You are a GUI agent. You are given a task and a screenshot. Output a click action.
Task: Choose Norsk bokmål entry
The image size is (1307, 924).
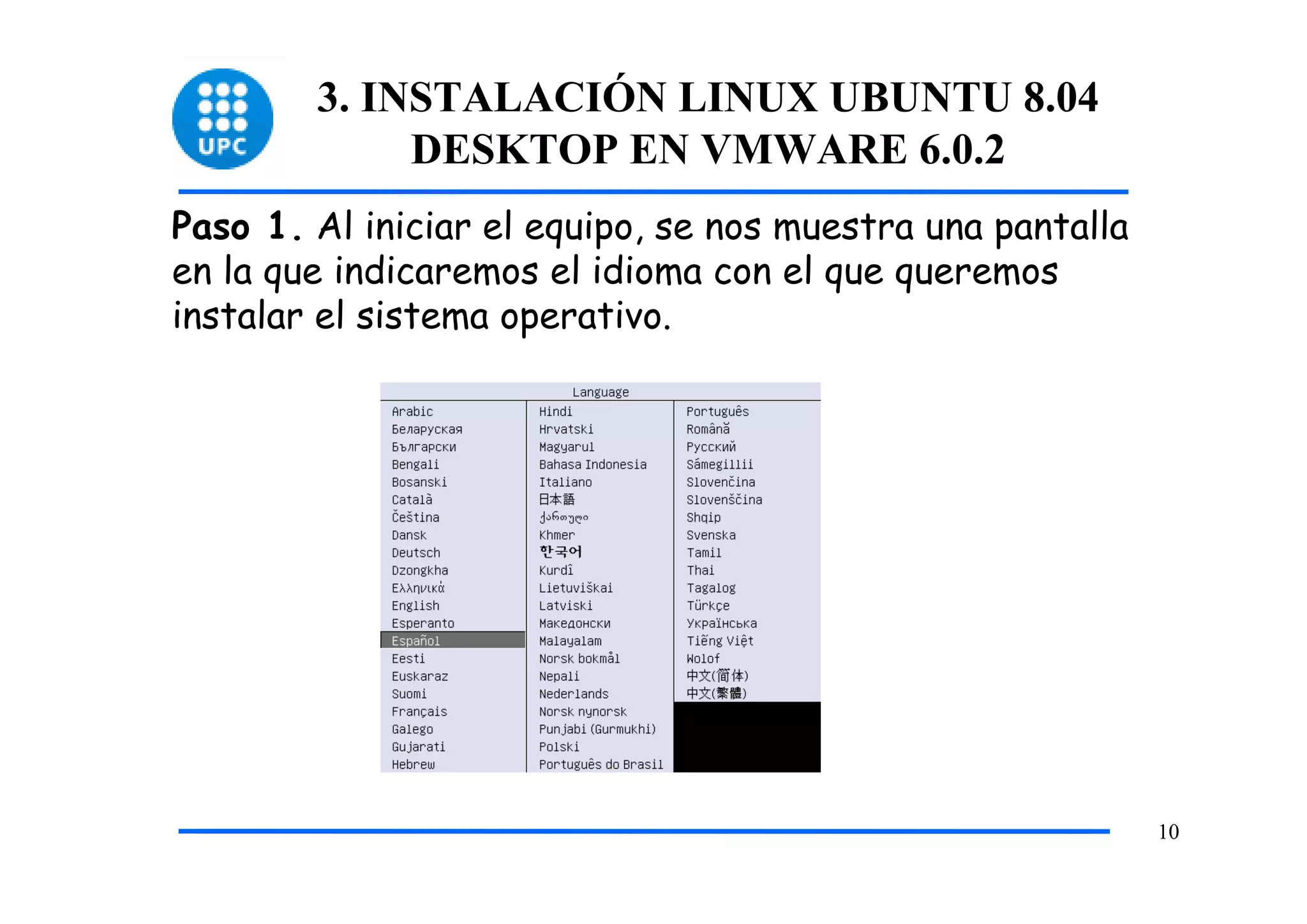[x=579, y=659]
